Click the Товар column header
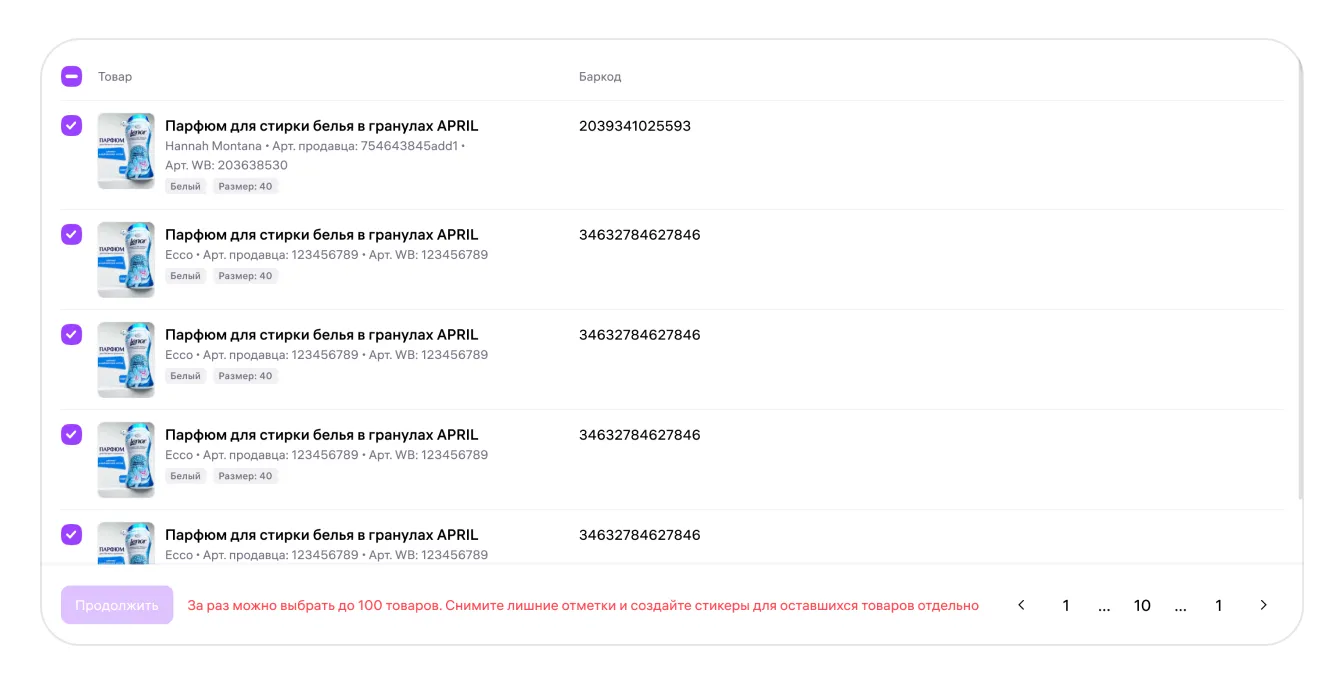 click(x=115, y=77)
